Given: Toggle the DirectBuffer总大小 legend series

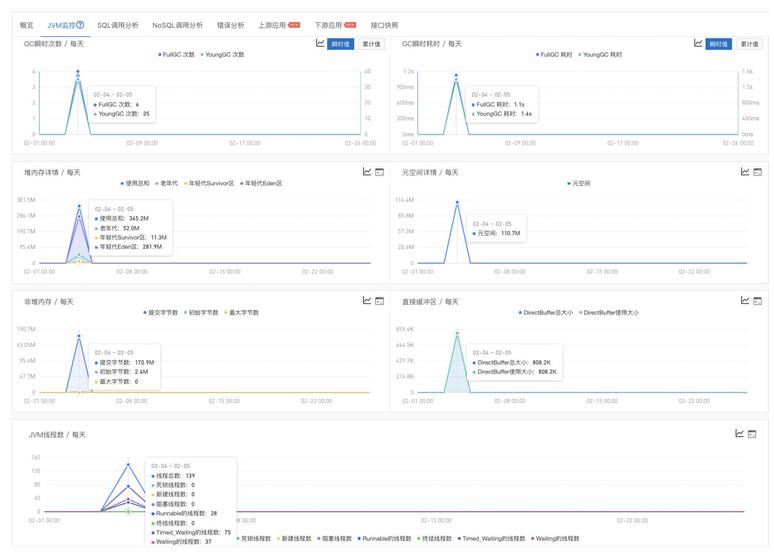Looking at the screenshot, I should (545, 313).
